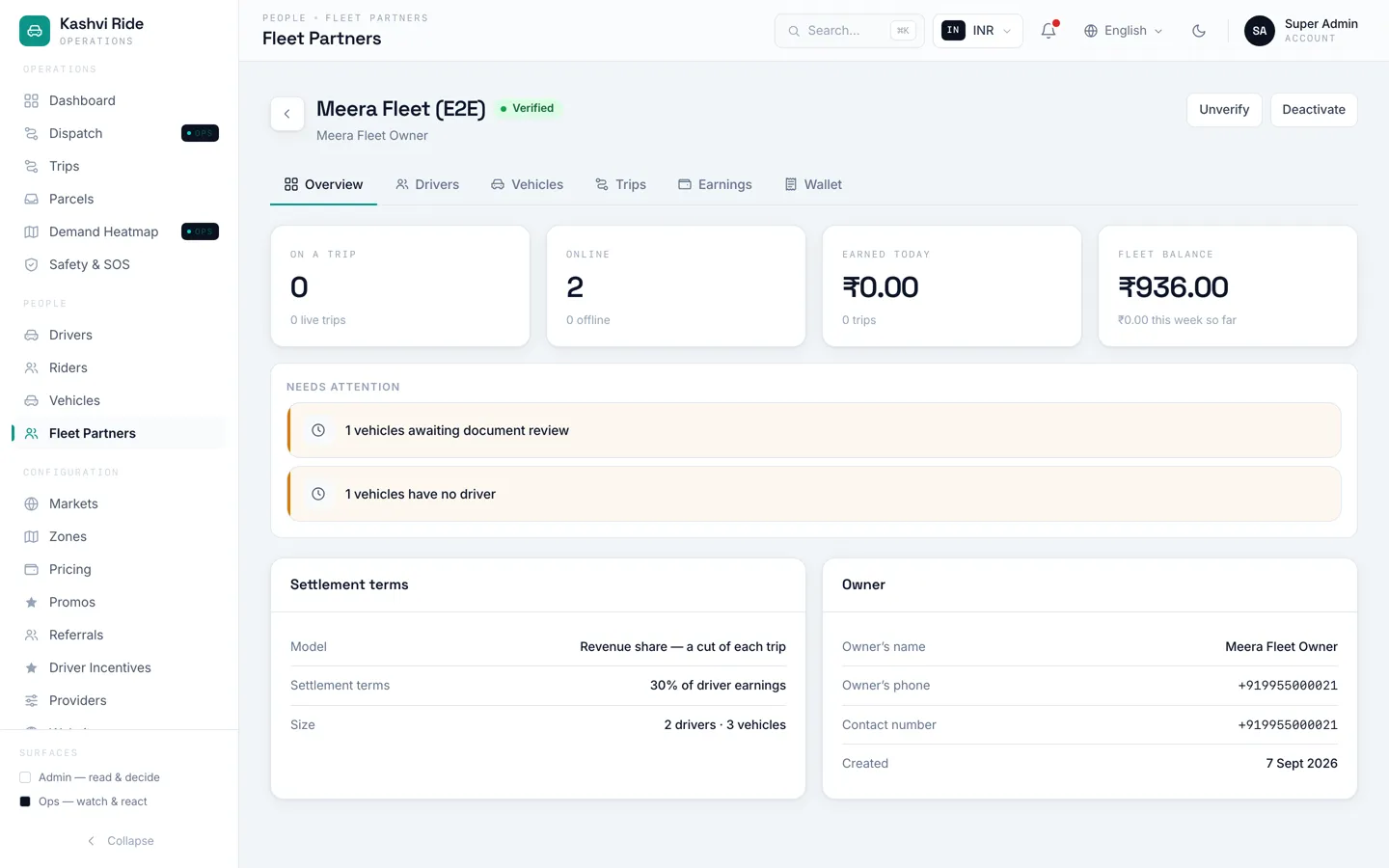This screenshot has width=1389, height=868.
Task: Select Ops — watch & react surface
Action: click(84, 801)
